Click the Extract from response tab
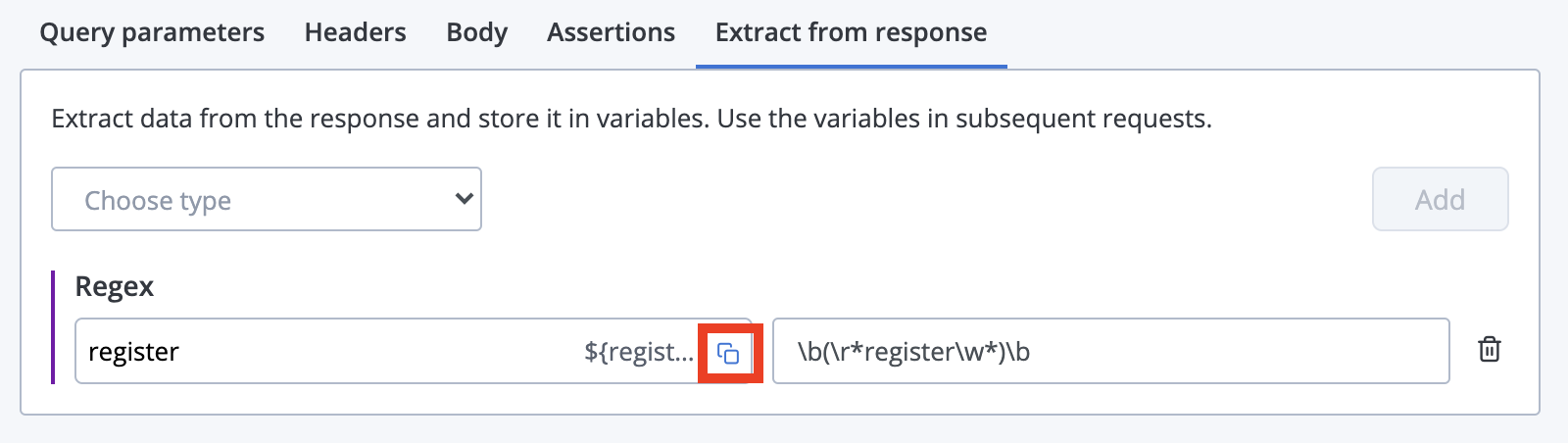 (x=851, y=32)
